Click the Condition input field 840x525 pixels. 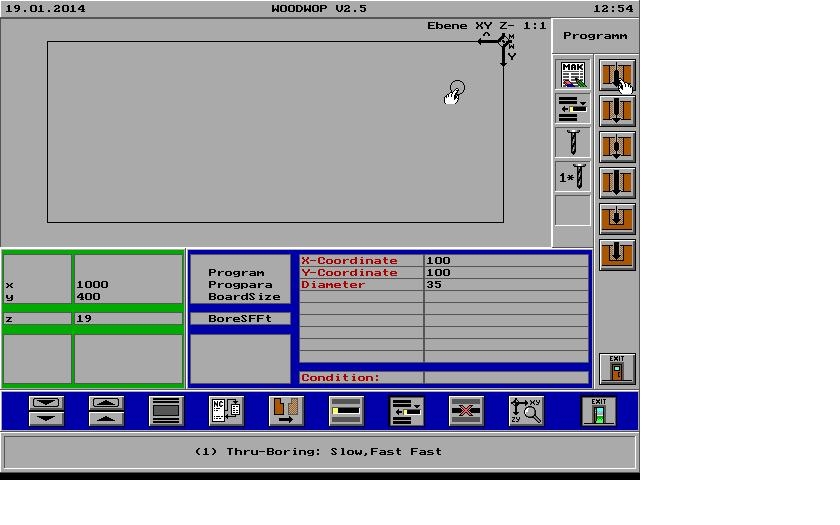[x=506, y=378]
